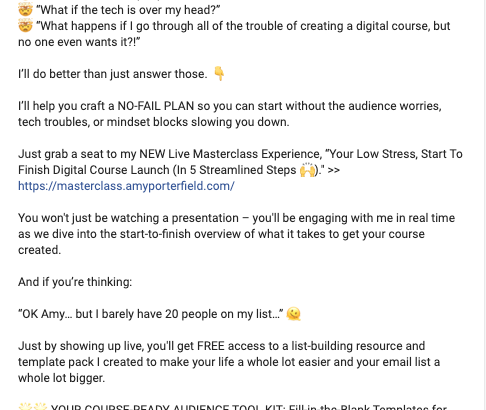486x410 pixels.
Task: Click the 'OK Amy… but I barely' quote
Action: tap(151, 314)
